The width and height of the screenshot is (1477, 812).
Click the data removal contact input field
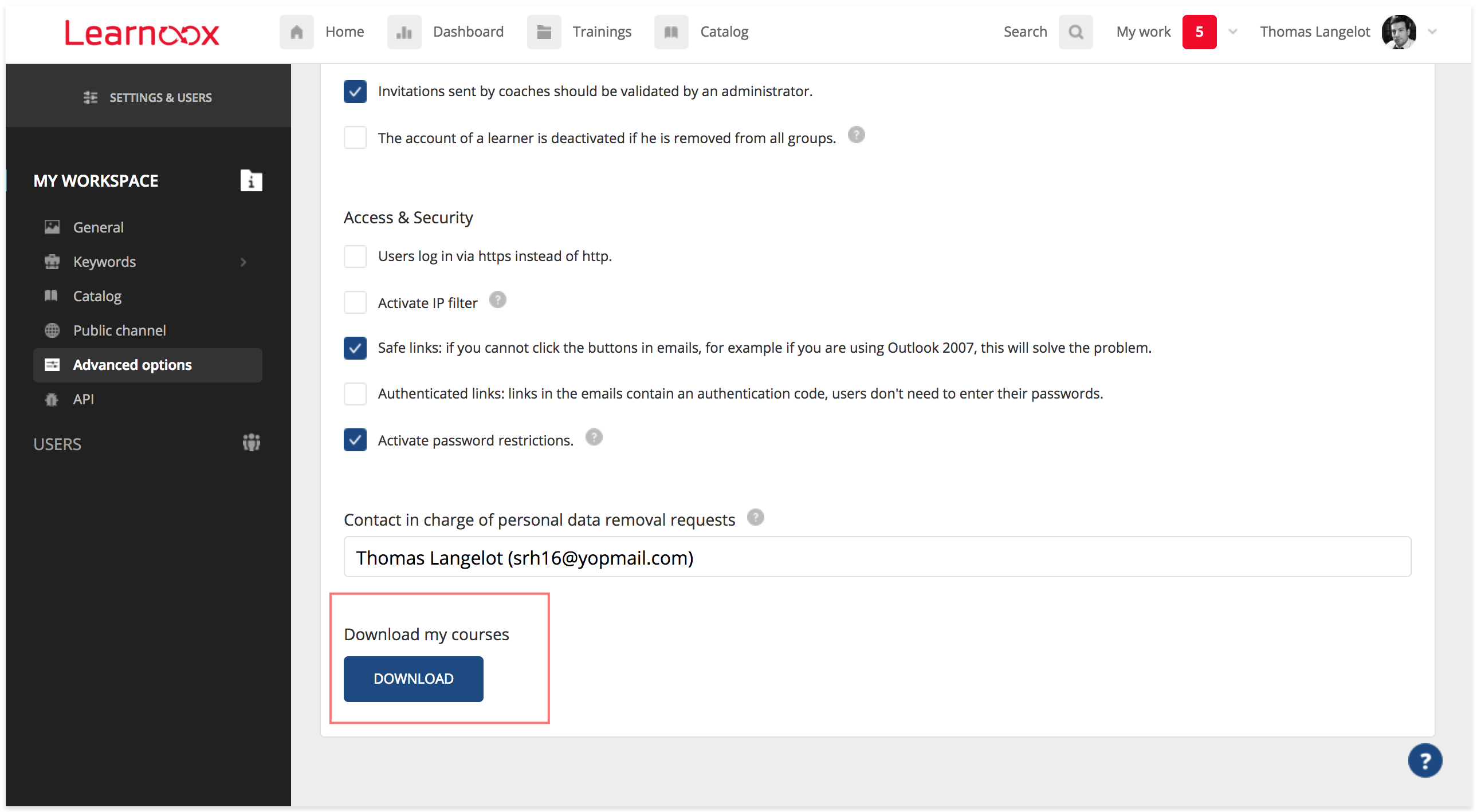click(x=877, y=557)
